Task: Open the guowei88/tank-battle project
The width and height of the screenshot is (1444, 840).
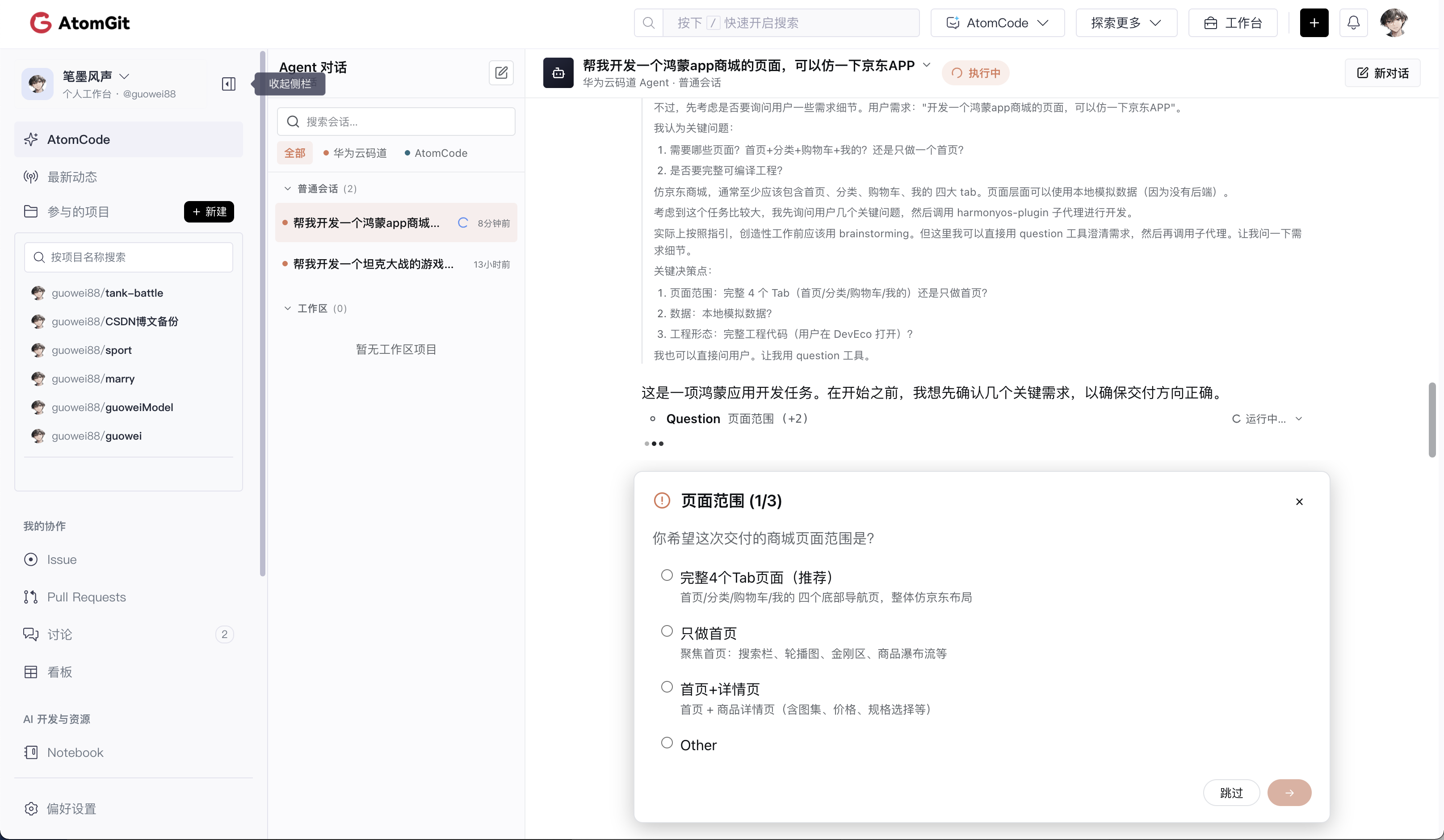Action: pyautogui.click(x=107, y=293)
